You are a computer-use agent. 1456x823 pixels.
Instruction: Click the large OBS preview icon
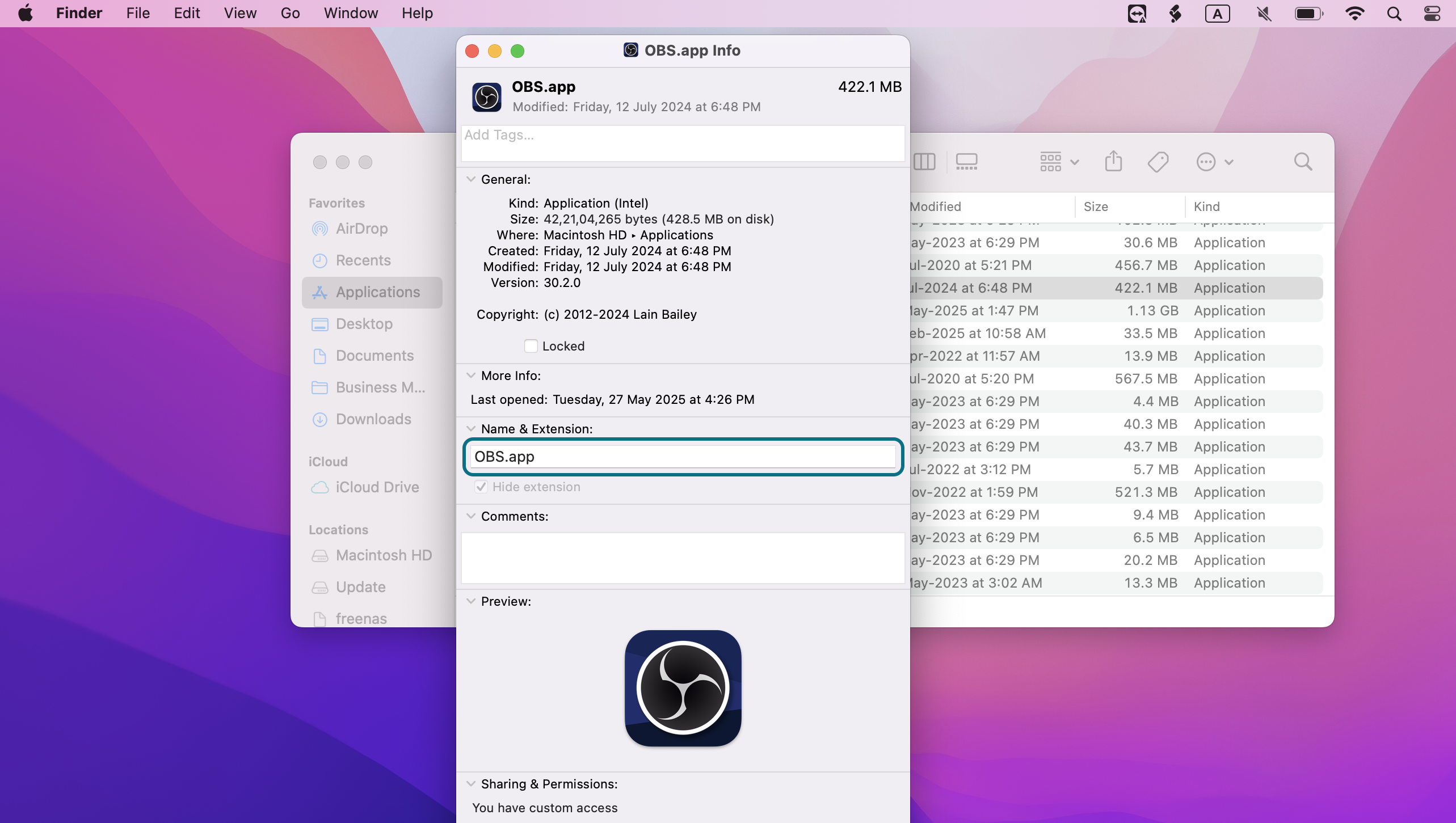683,688
